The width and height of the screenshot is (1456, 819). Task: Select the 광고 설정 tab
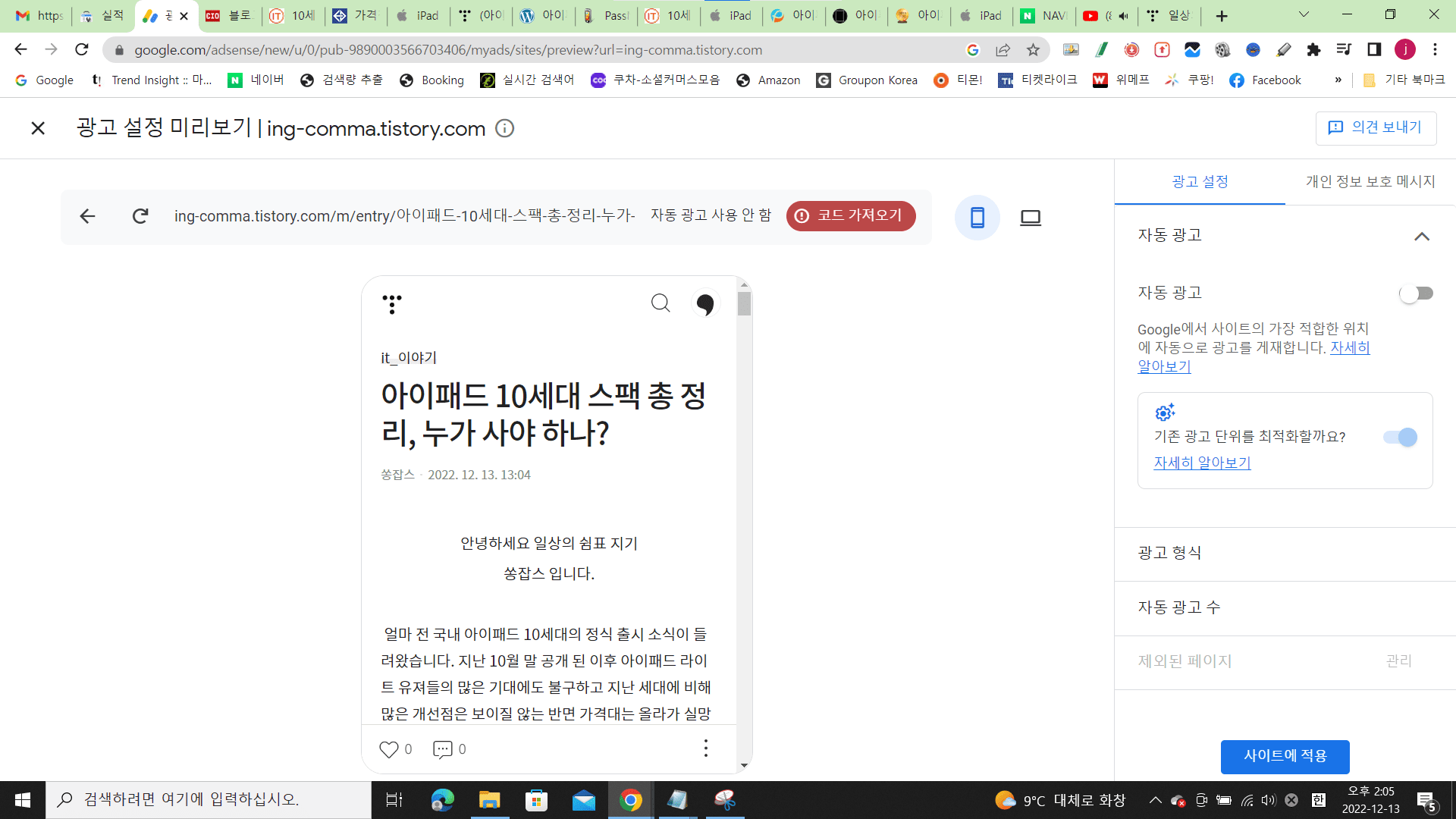pos(1200,182)
